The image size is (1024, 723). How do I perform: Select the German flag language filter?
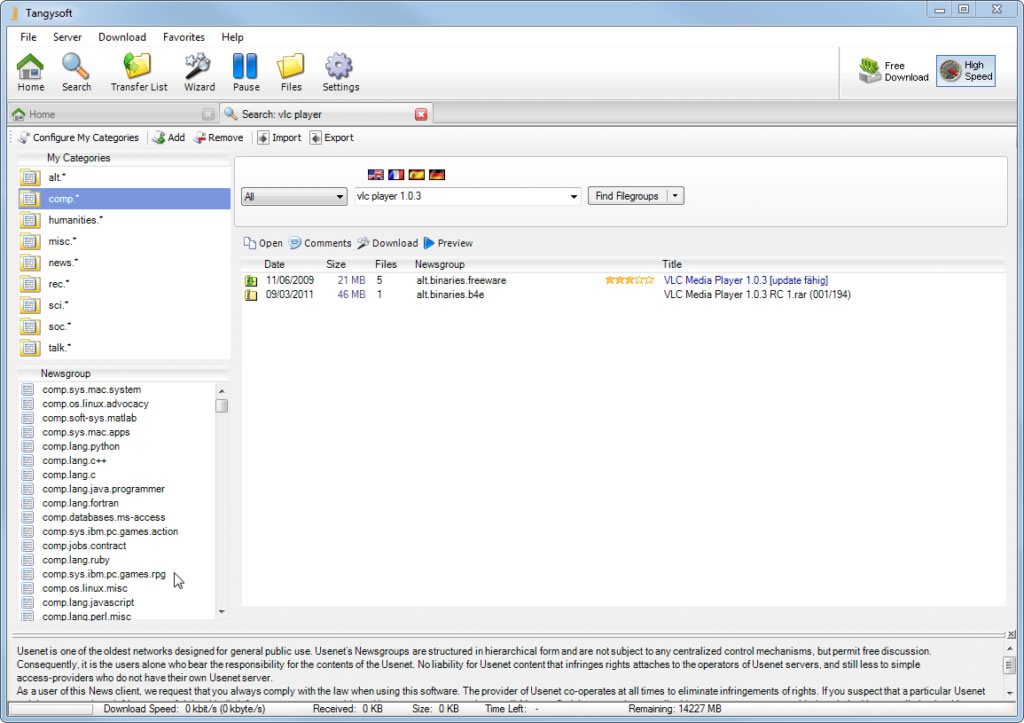click(x=437, y=175)
